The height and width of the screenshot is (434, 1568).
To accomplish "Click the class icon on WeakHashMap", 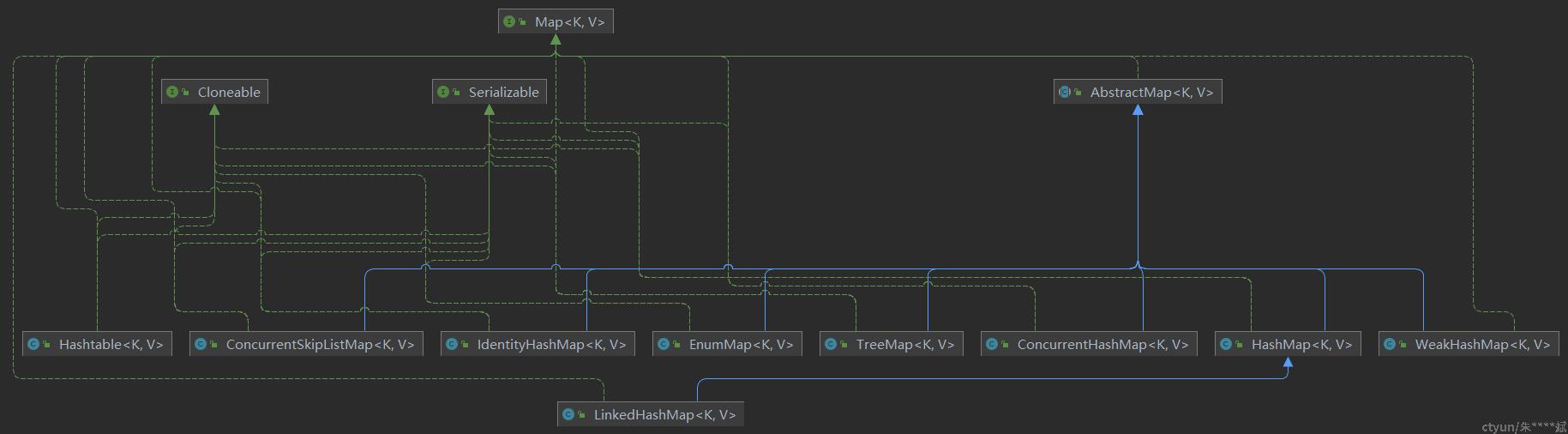I will coord(1390,344).
